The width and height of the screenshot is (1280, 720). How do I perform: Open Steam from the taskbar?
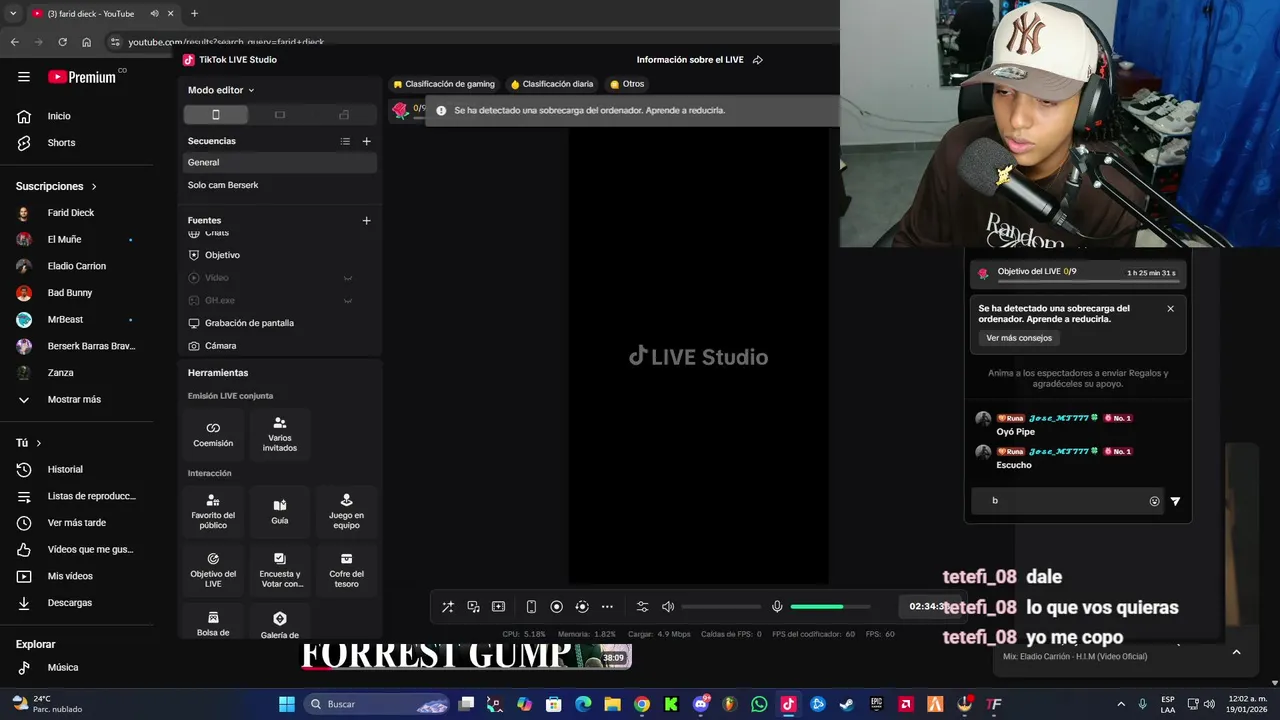pyautogui.click(x=846, y=704)
